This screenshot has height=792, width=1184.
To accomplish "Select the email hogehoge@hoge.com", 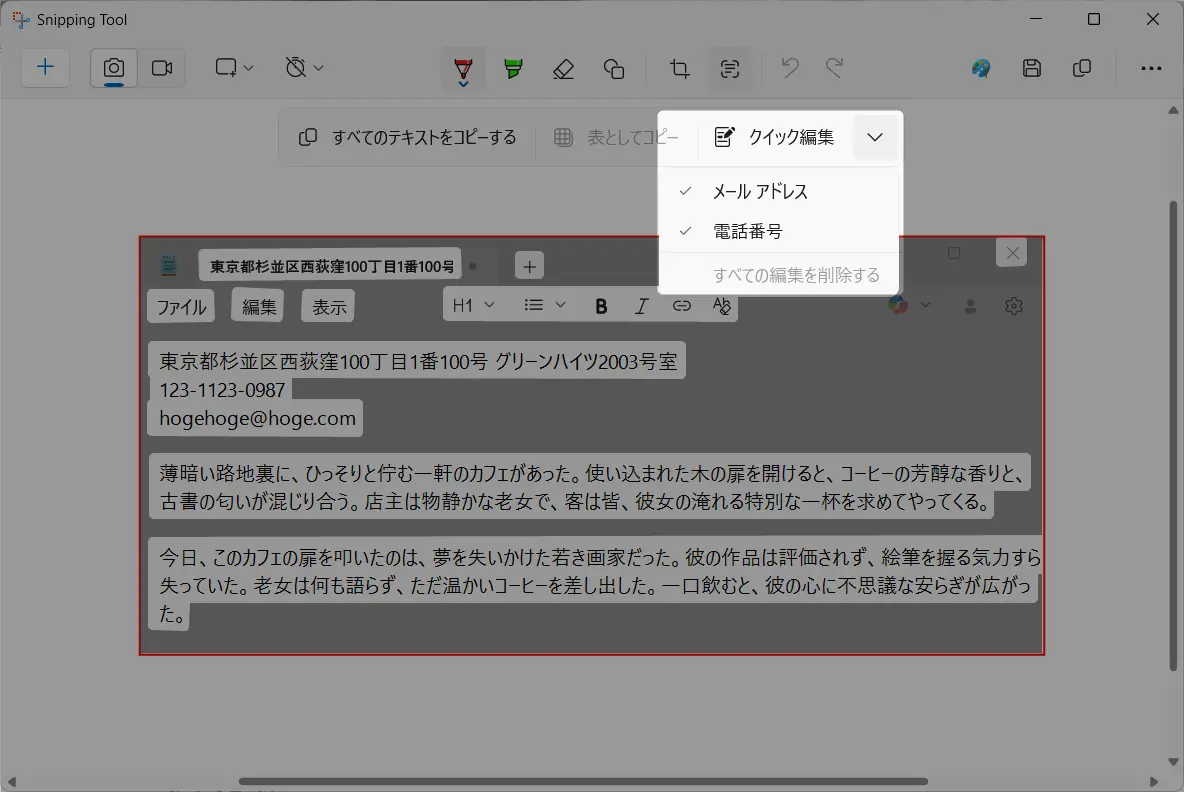I will pyautogui.click(x=256, y=418).
